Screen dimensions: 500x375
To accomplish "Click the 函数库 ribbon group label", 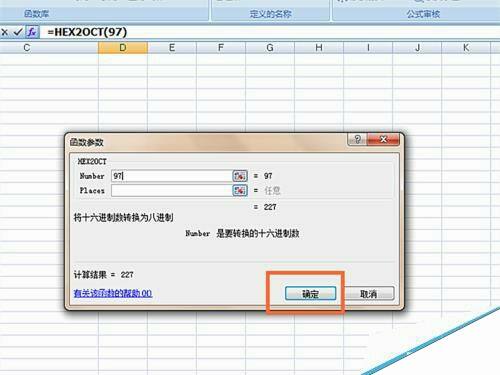I will click(36, 14).
